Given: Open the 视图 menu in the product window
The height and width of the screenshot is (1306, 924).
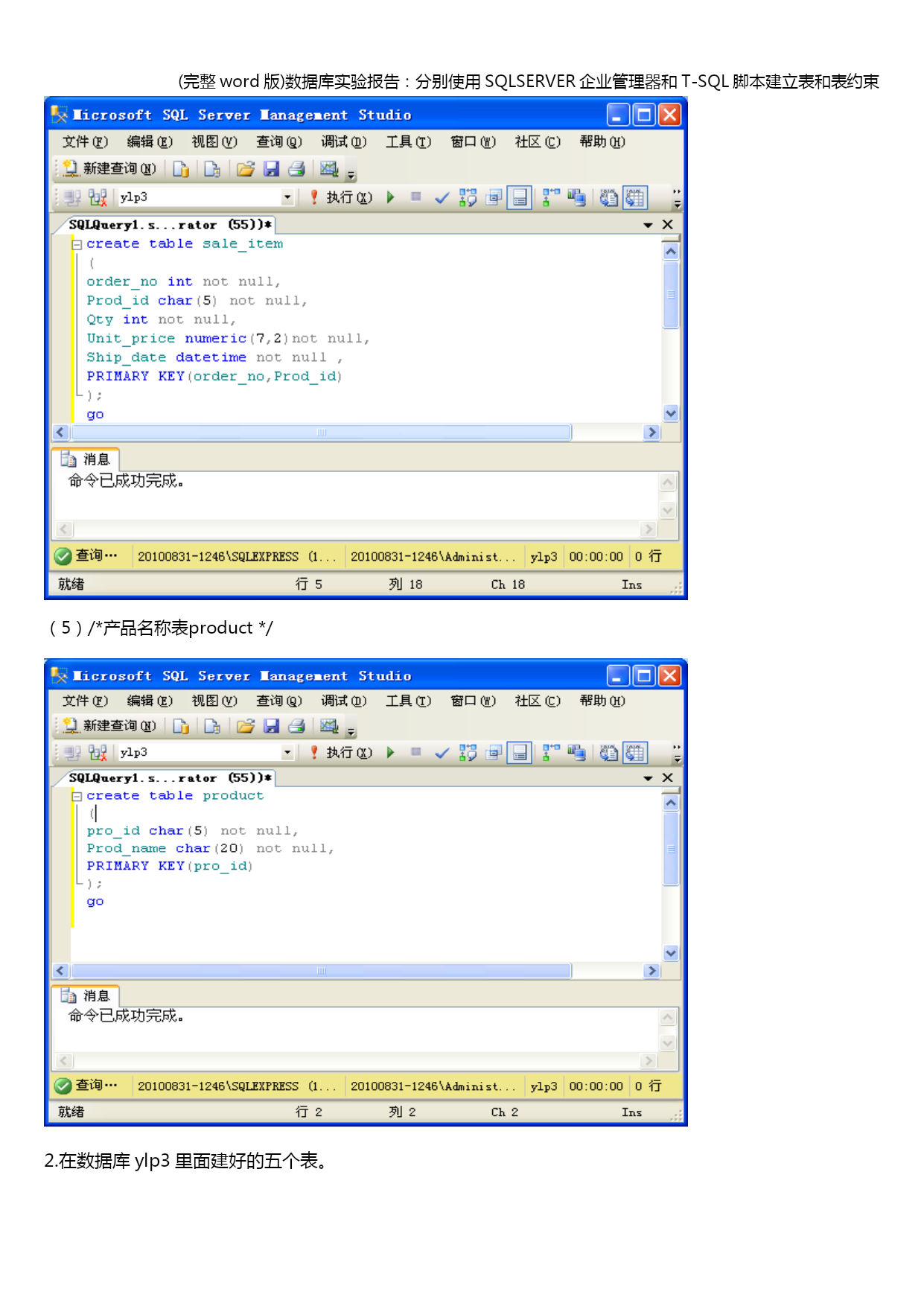Looking at the screenshot, I should point(214,701).
